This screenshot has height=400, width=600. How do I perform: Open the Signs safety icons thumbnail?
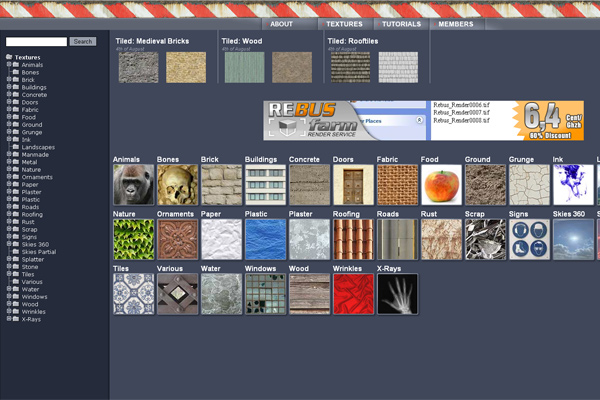click(530, 240)
